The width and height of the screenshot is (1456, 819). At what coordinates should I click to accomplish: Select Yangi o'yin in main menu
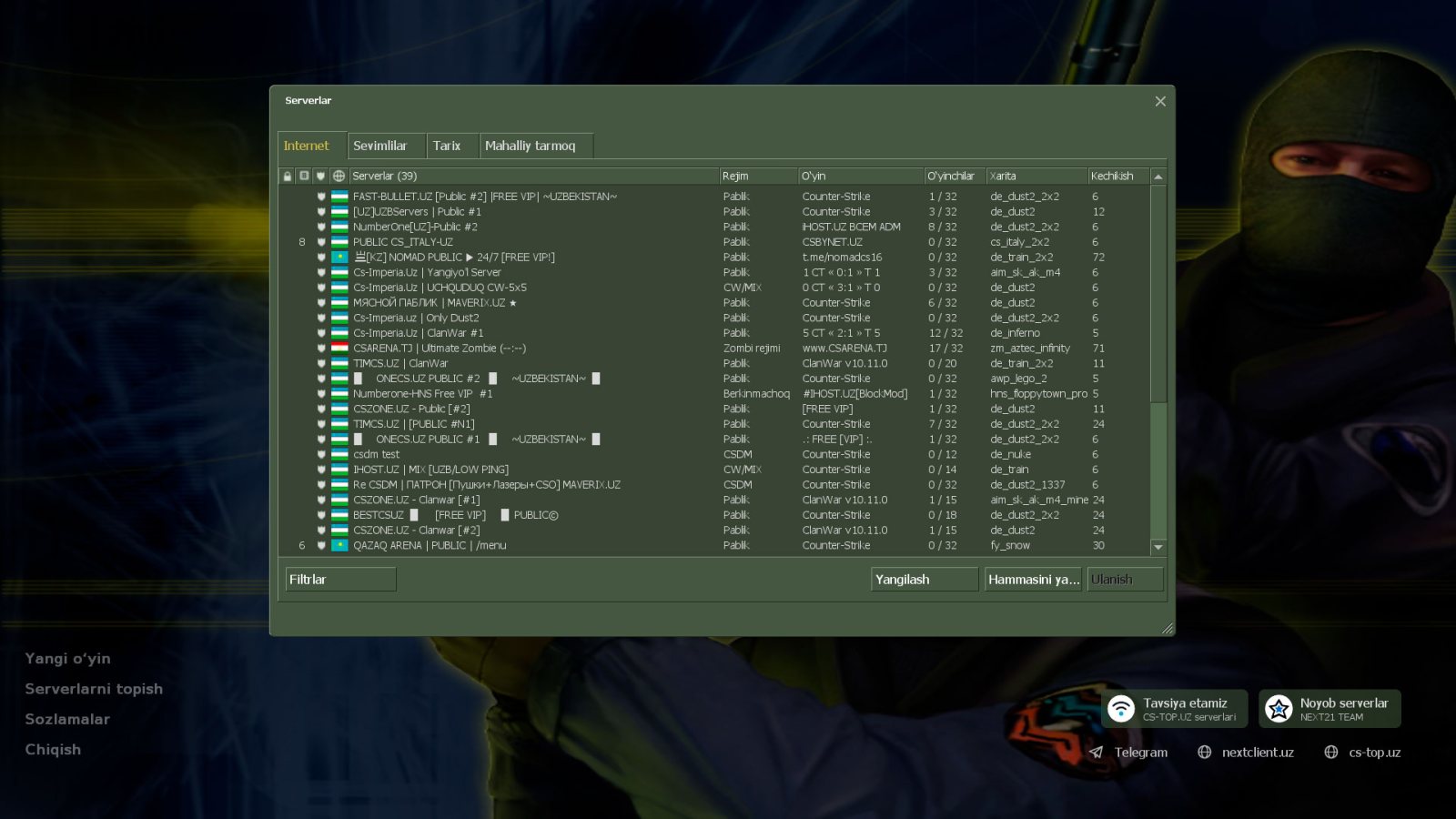tap(68, 659)
